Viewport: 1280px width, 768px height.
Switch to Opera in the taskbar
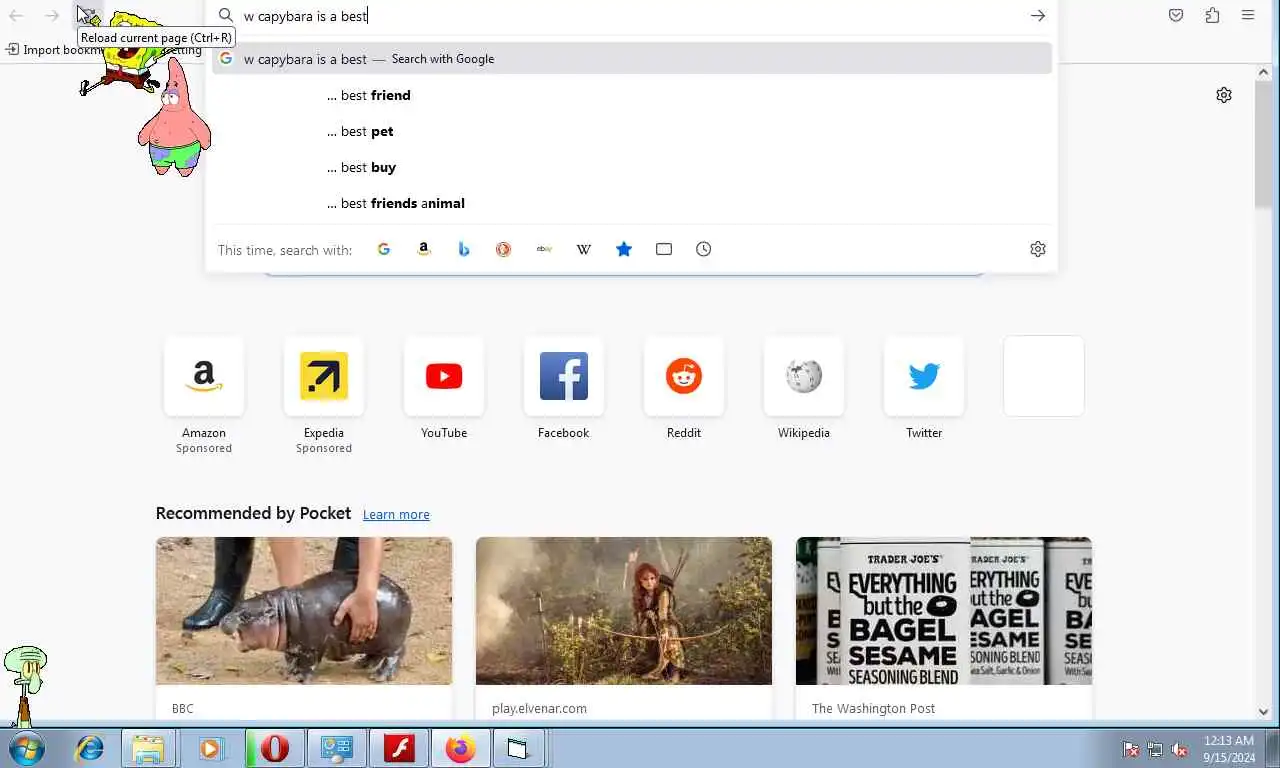[x=274, y=748]
